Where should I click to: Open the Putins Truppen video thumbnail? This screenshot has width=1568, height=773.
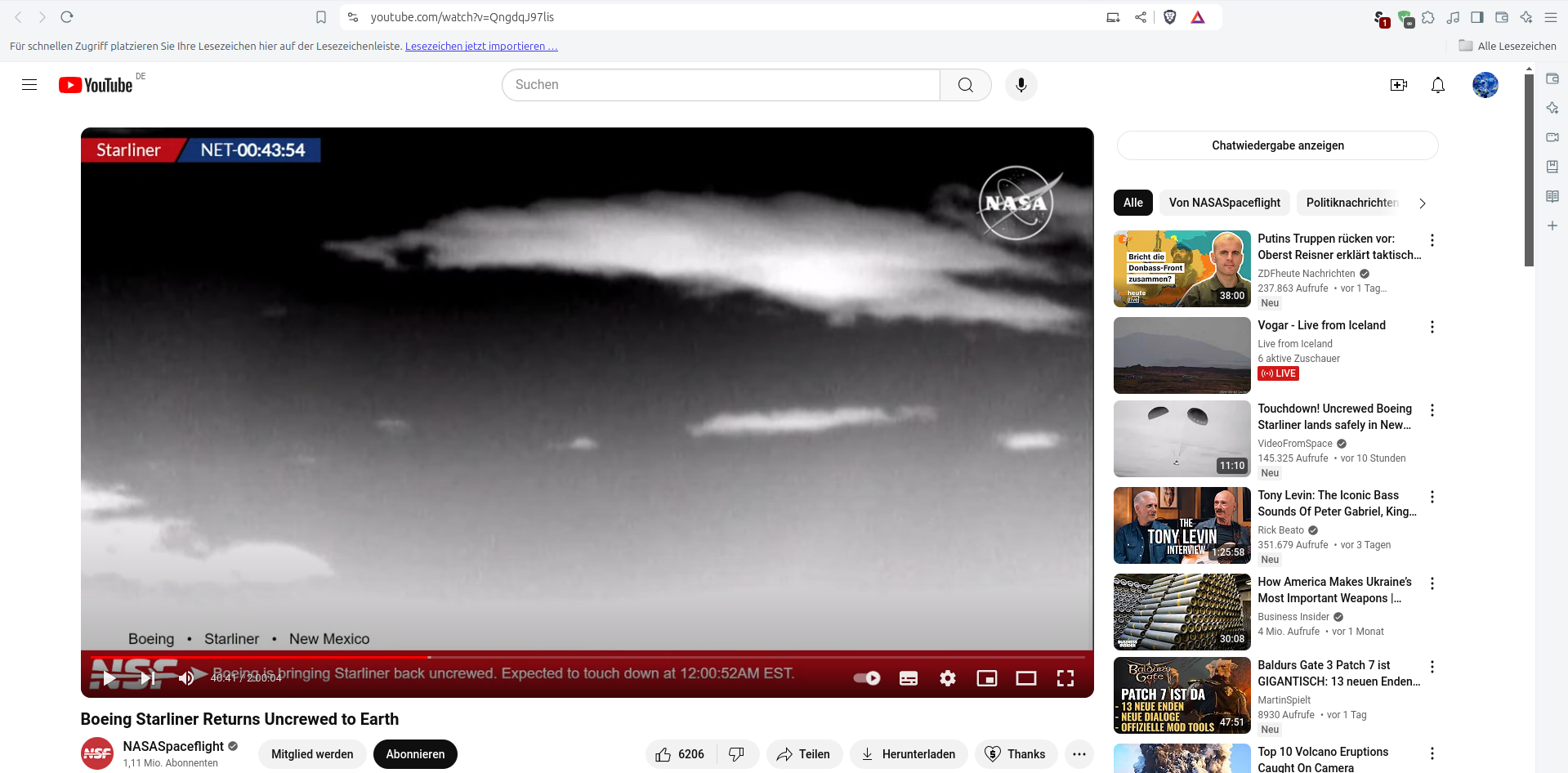coord(1182,269)
